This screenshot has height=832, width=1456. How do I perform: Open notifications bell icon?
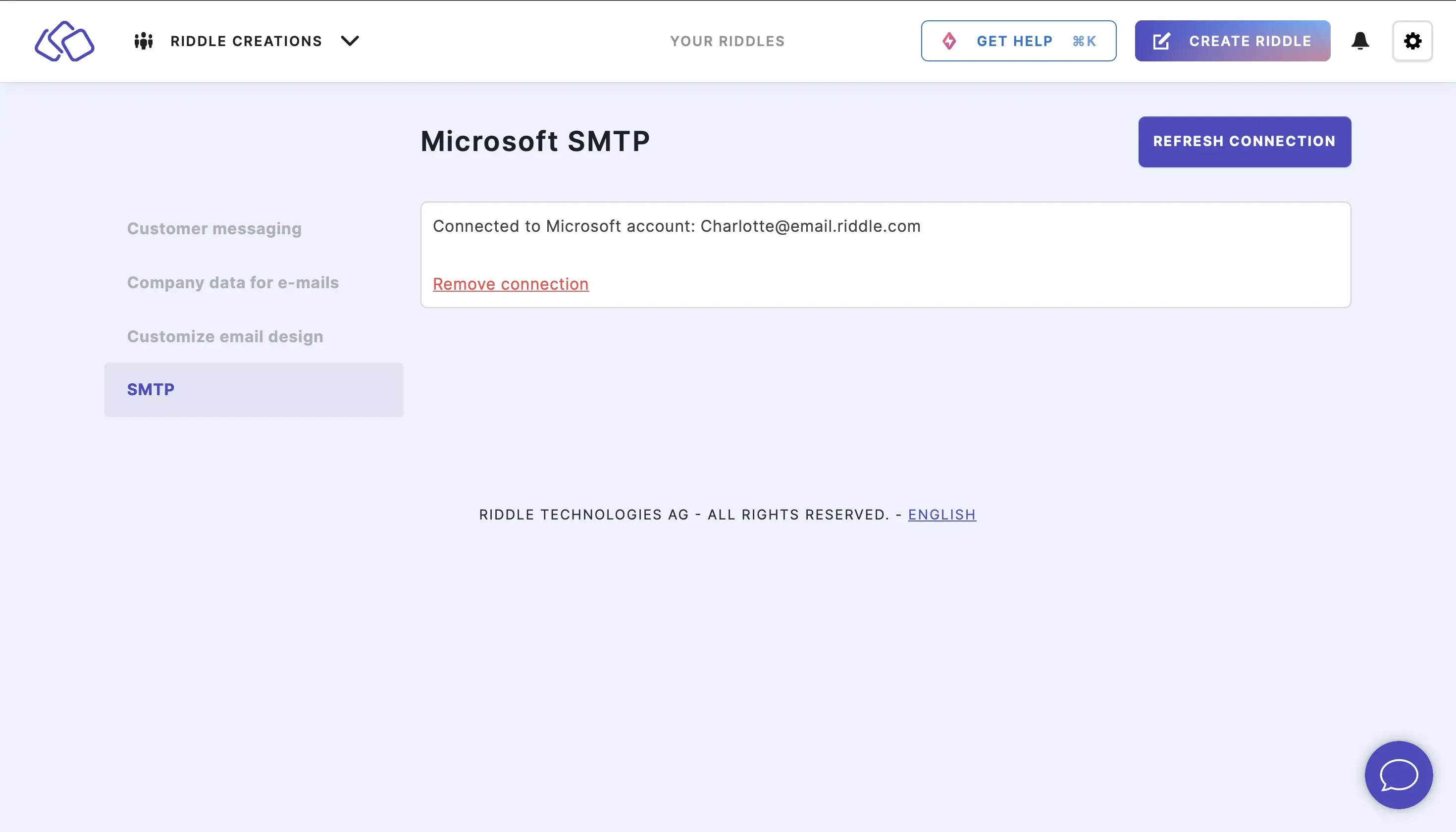click(x=1360, y=41)
